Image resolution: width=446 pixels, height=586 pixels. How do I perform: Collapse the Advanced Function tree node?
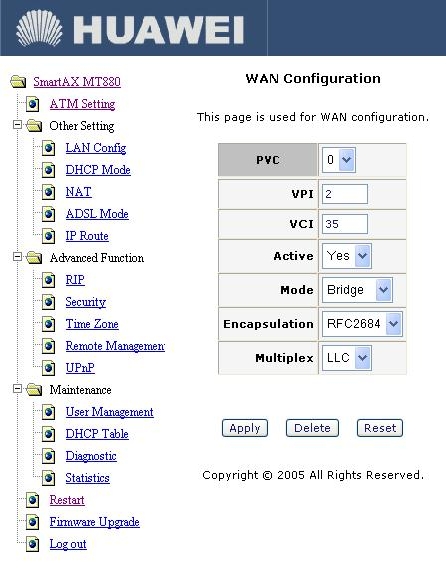[17, 257]
